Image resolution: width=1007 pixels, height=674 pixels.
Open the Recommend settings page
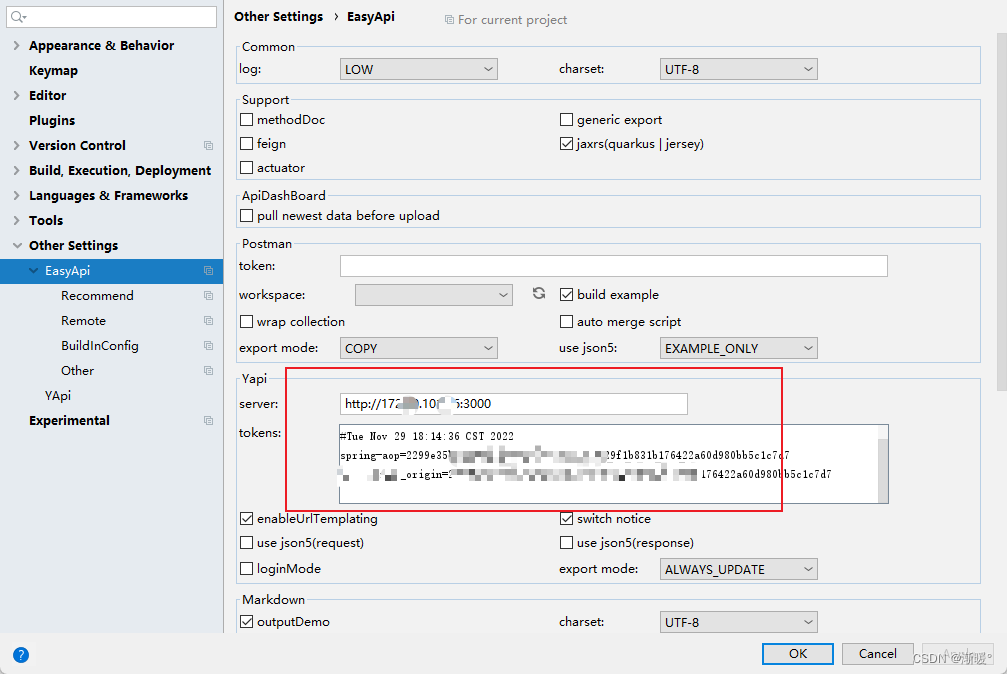pyautogui.click(x=97, y=296)
